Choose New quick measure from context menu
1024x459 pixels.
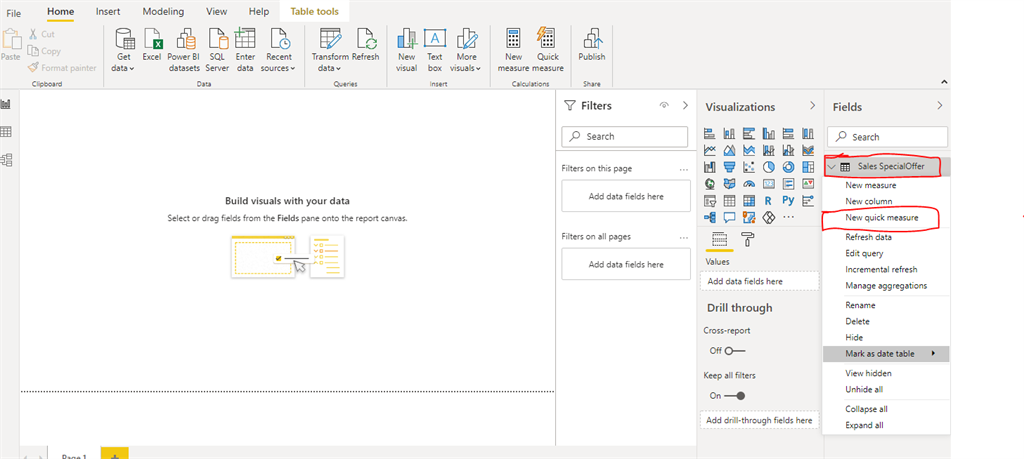882,218
